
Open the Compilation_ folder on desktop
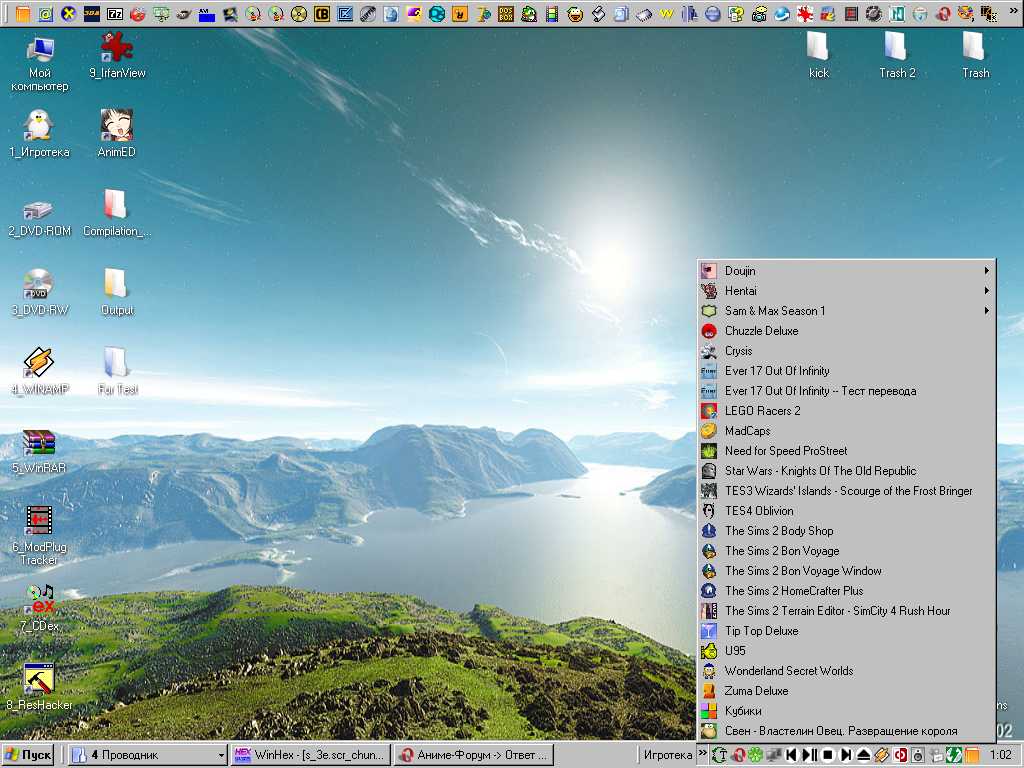click(x=116, y=213)
